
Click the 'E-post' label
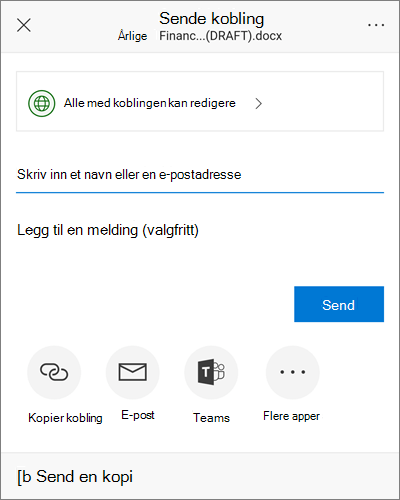point(138,415)
